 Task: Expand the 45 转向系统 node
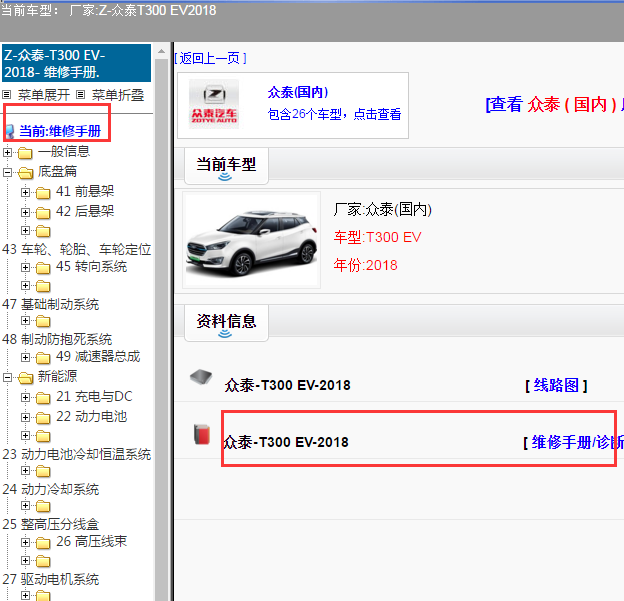pyautogui.click(x=25, y=267)
